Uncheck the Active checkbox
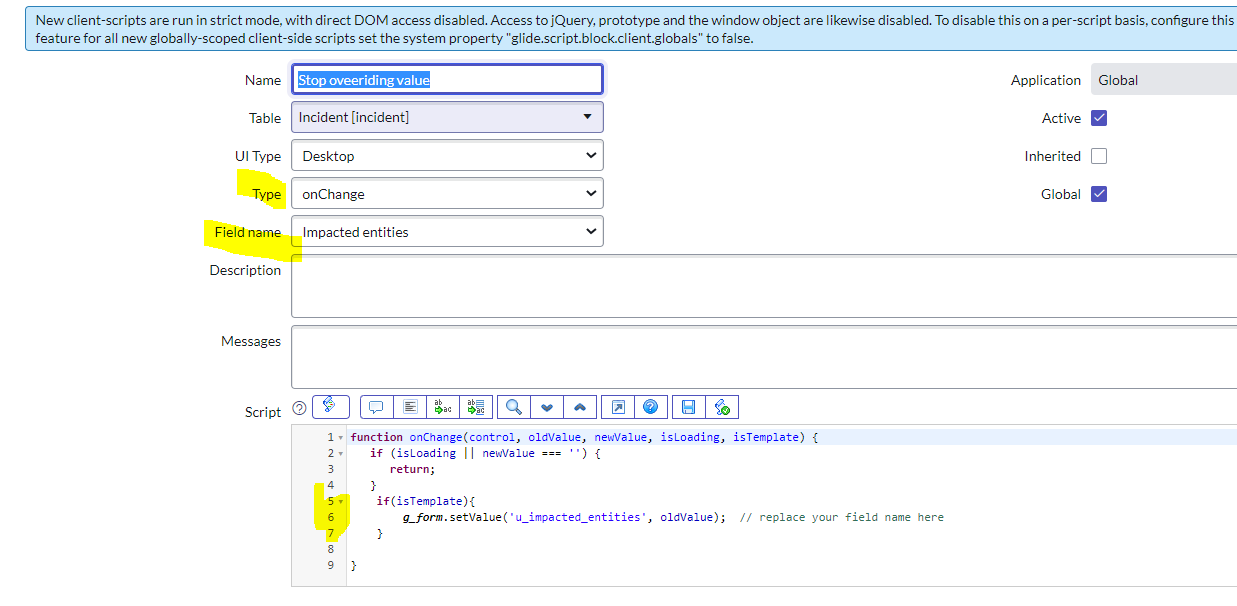Viewport: 1237px width, 606px height. [1099, 118]
